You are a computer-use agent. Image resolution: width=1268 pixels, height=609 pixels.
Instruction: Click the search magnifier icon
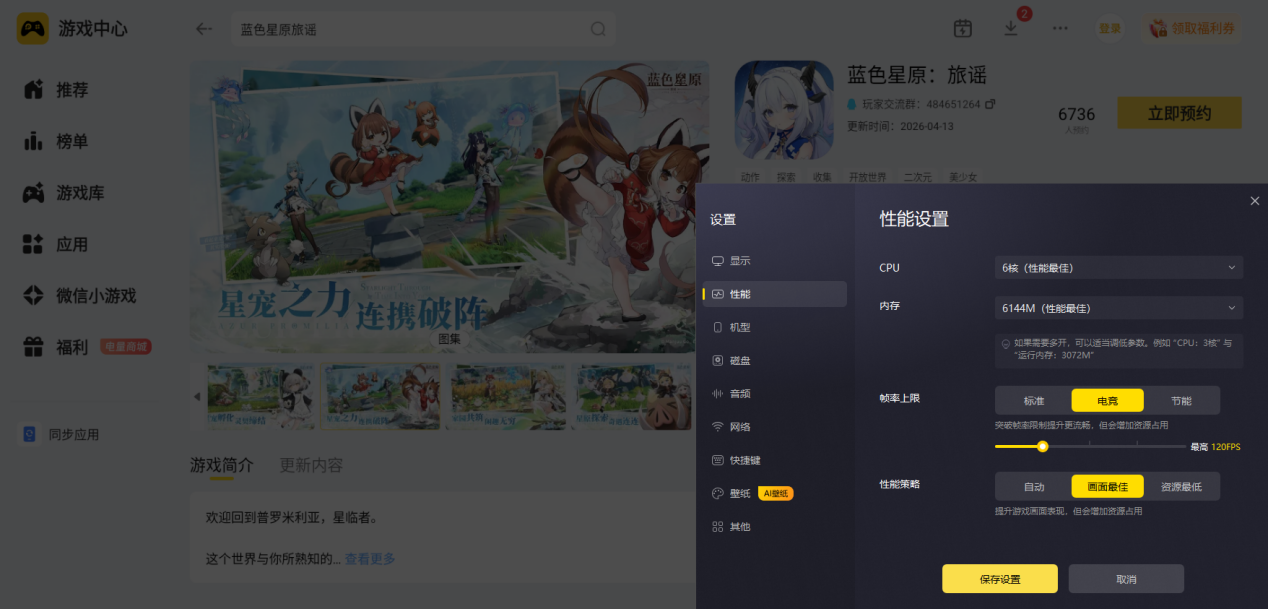598,29
